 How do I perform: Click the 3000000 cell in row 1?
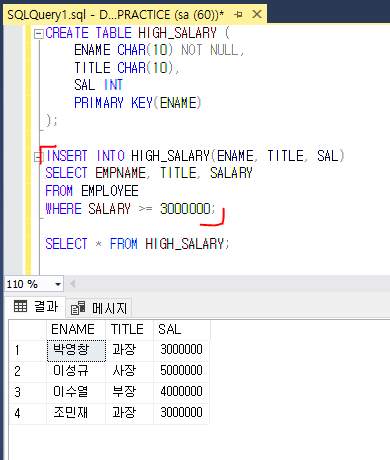[x=181, y=350]
